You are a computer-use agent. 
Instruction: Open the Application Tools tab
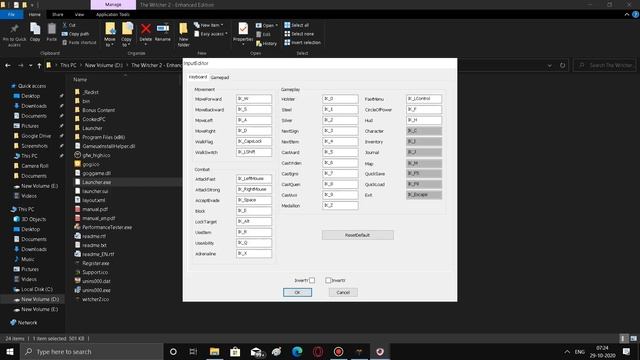coord(113,14)
